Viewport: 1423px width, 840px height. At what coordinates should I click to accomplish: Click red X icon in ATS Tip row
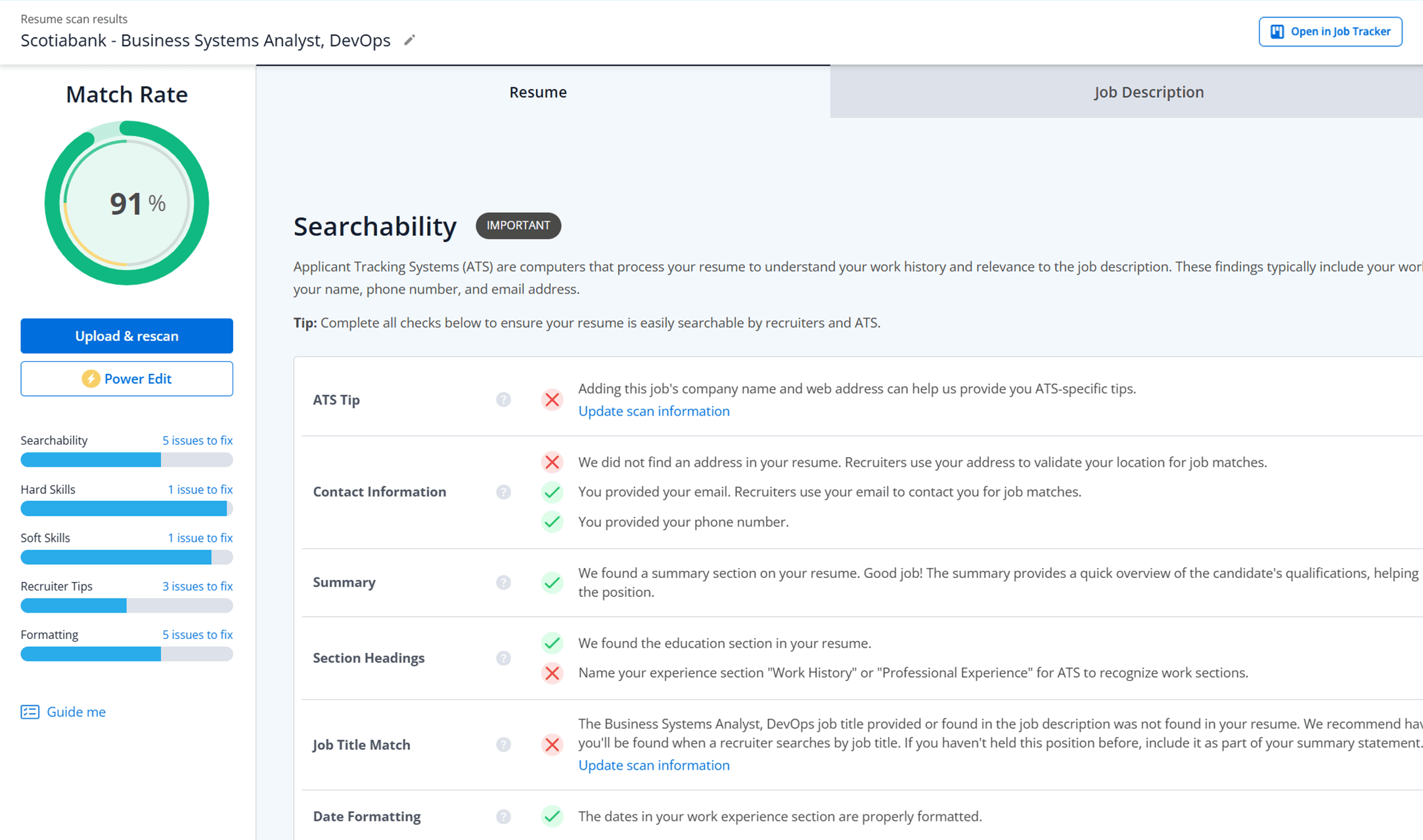click(552, 399)
